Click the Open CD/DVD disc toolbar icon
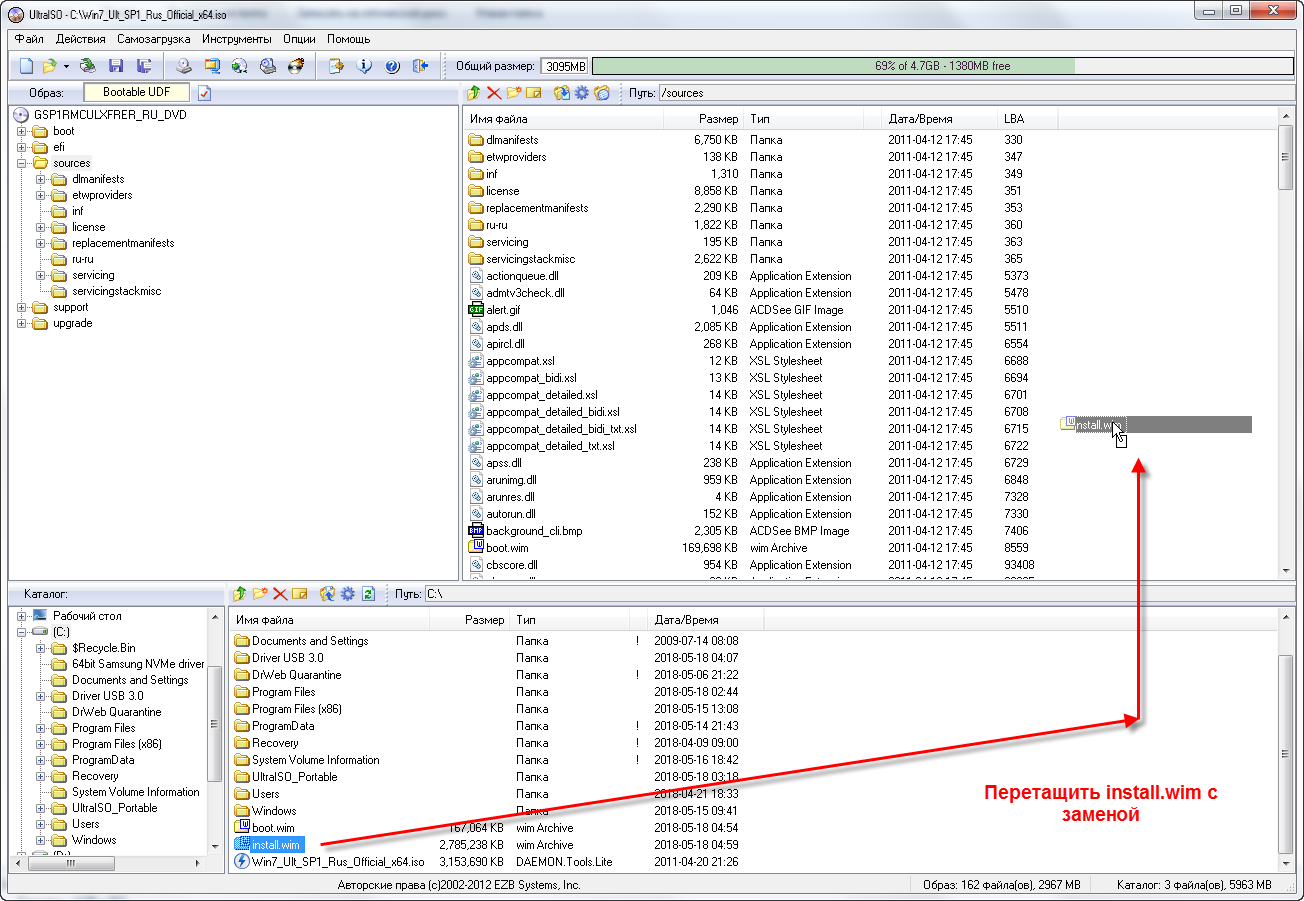This screenshot has width=1304, height=901. tap(88, 66)
